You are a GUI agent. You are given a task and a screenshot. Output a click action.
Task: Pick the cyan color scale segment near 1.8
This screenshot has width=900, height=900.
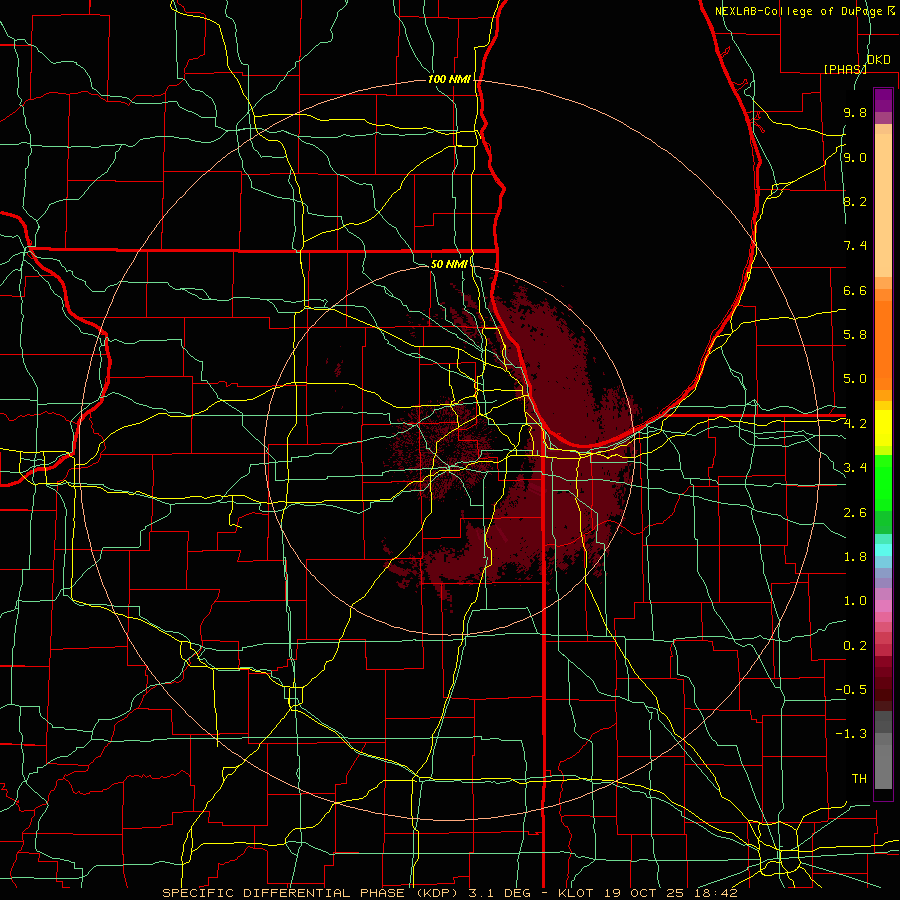[883, 550]
